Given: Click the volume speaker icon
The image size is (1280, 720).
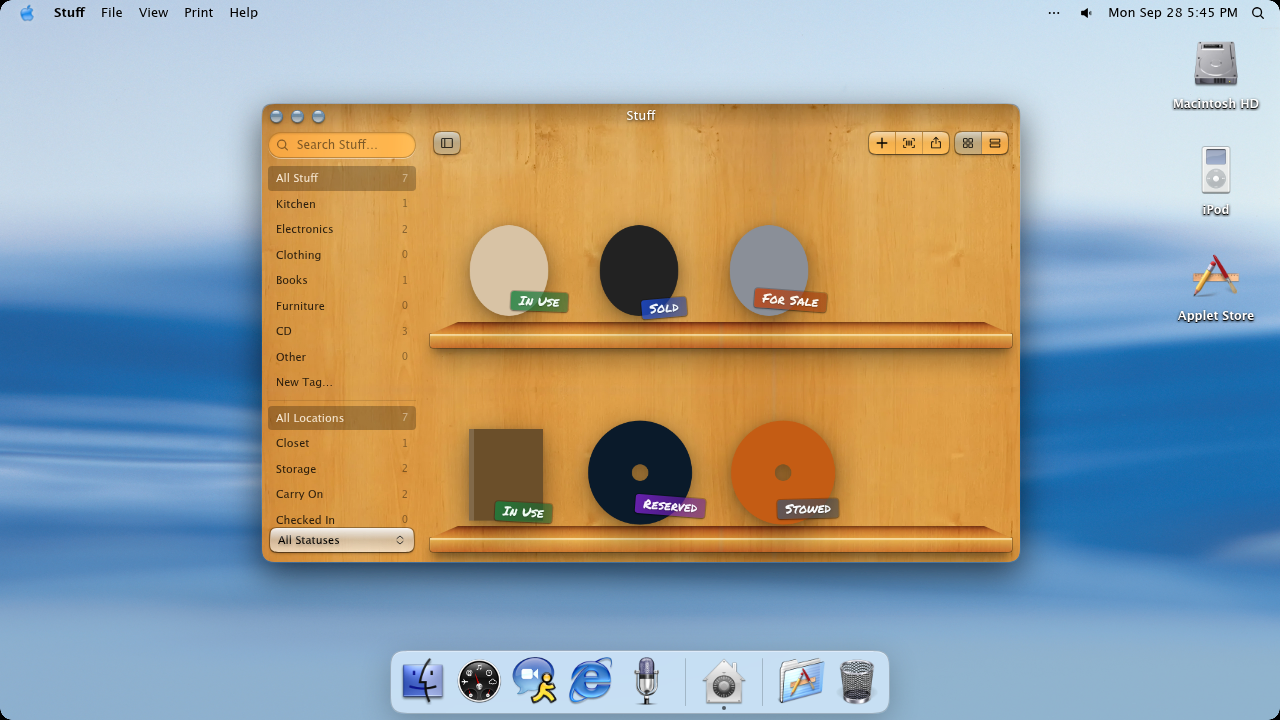Looking at the screenshot, I should pyautogui.click(x=1086, y=13).
